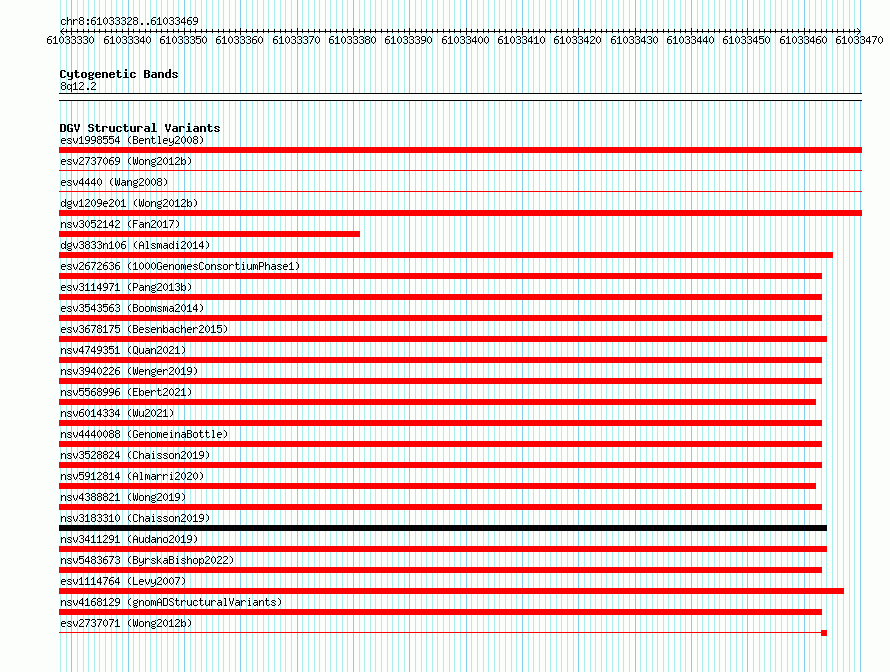This screenshot has height=672, width=890.
Task: Select the esv2737071 (Wong2012b) label
Action: click(x=126, y=623)
